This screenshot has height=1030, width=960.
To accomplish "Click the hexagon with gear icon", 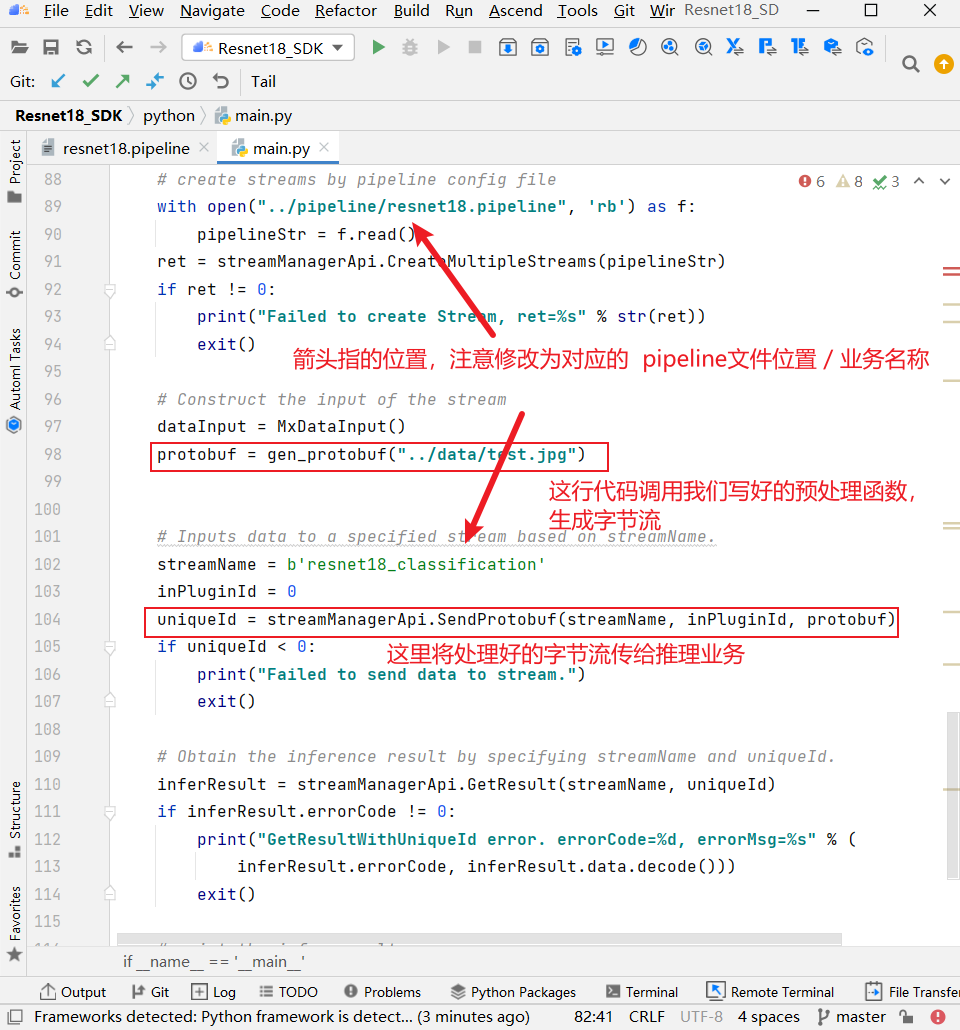I will [x=865, y=47].
